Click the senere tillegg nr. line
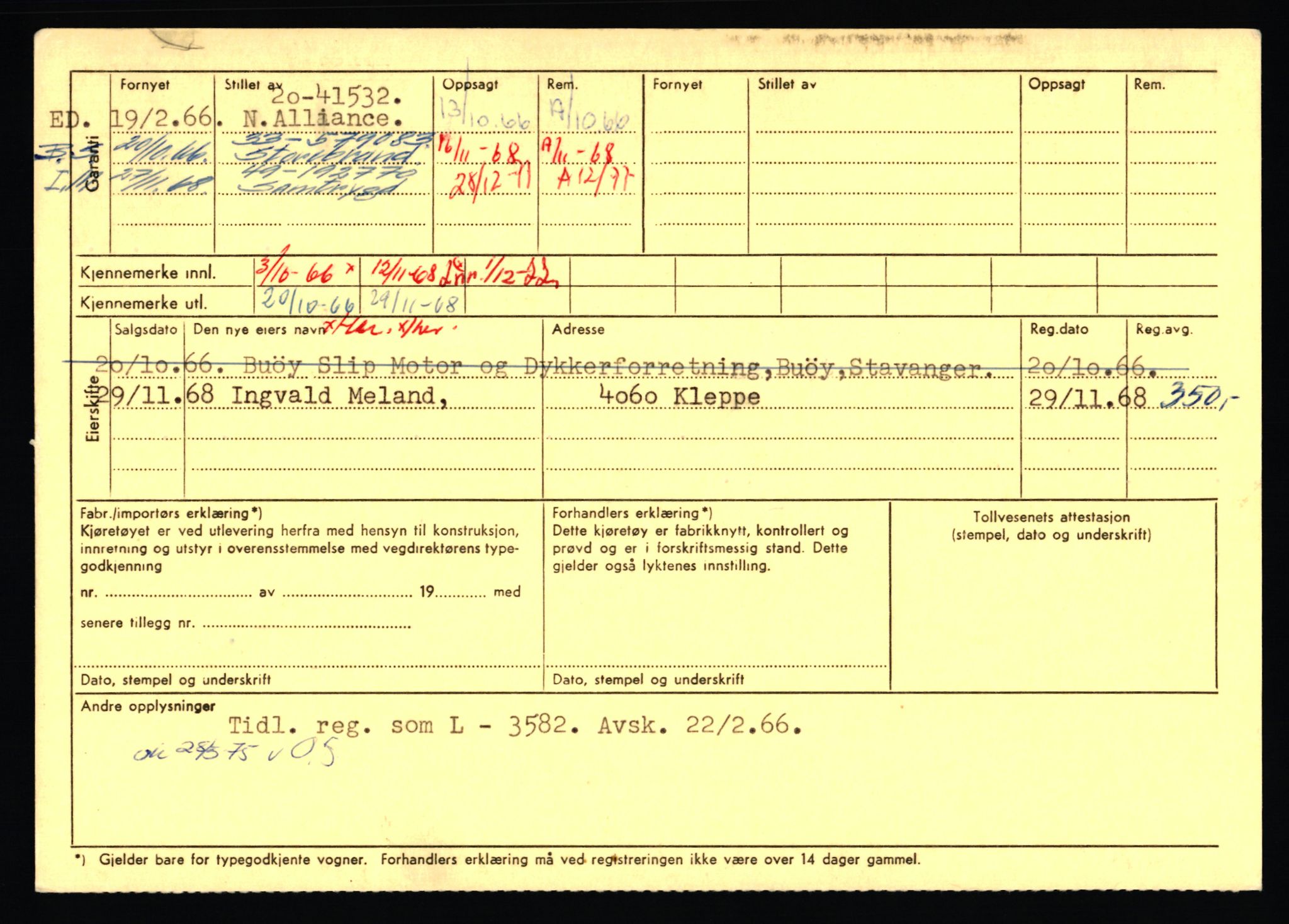This screenshot has width=1289, height=924. [x=245, y=623]
